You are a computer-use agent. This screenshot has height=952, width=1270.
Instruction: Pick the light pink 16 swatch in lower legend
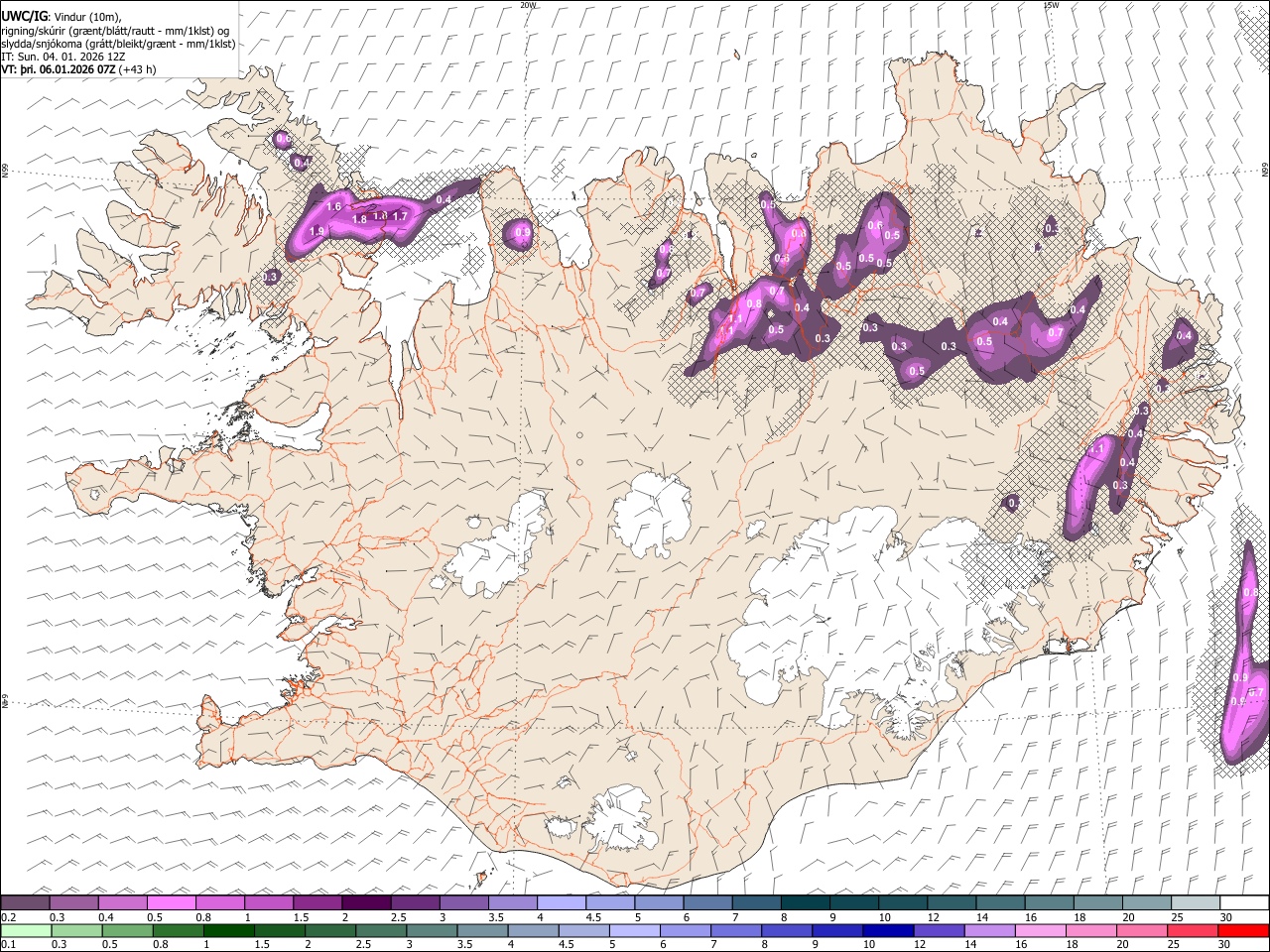(x=1039, y=930)
